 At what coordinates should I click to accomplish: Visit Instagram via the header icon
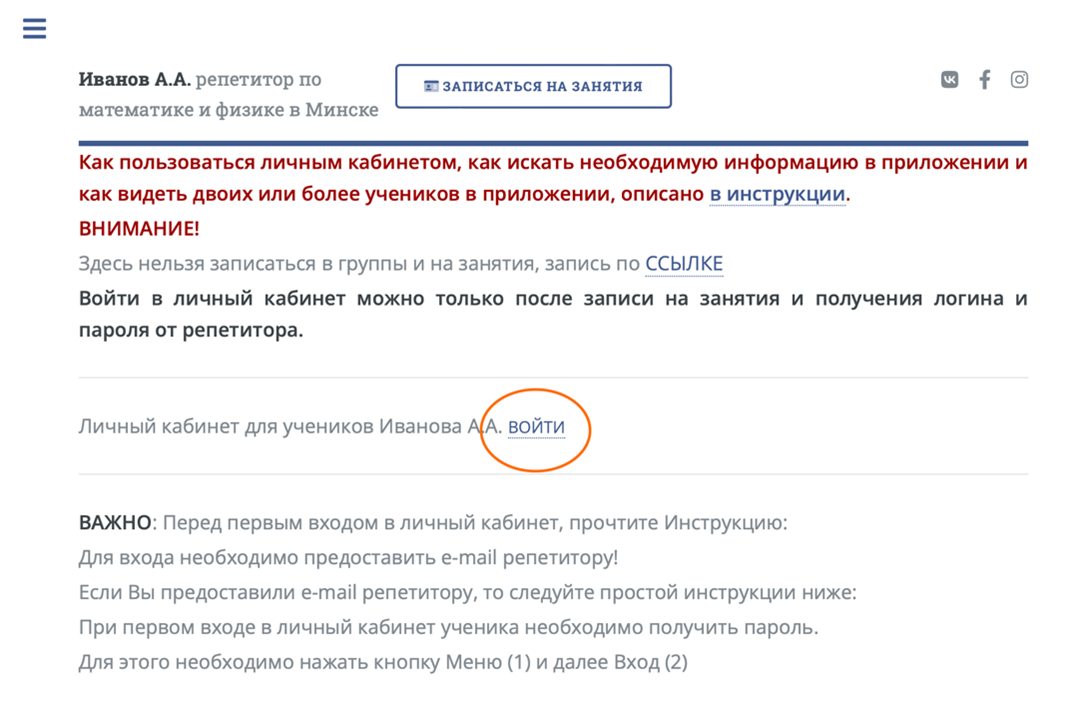click(1019, 80)
